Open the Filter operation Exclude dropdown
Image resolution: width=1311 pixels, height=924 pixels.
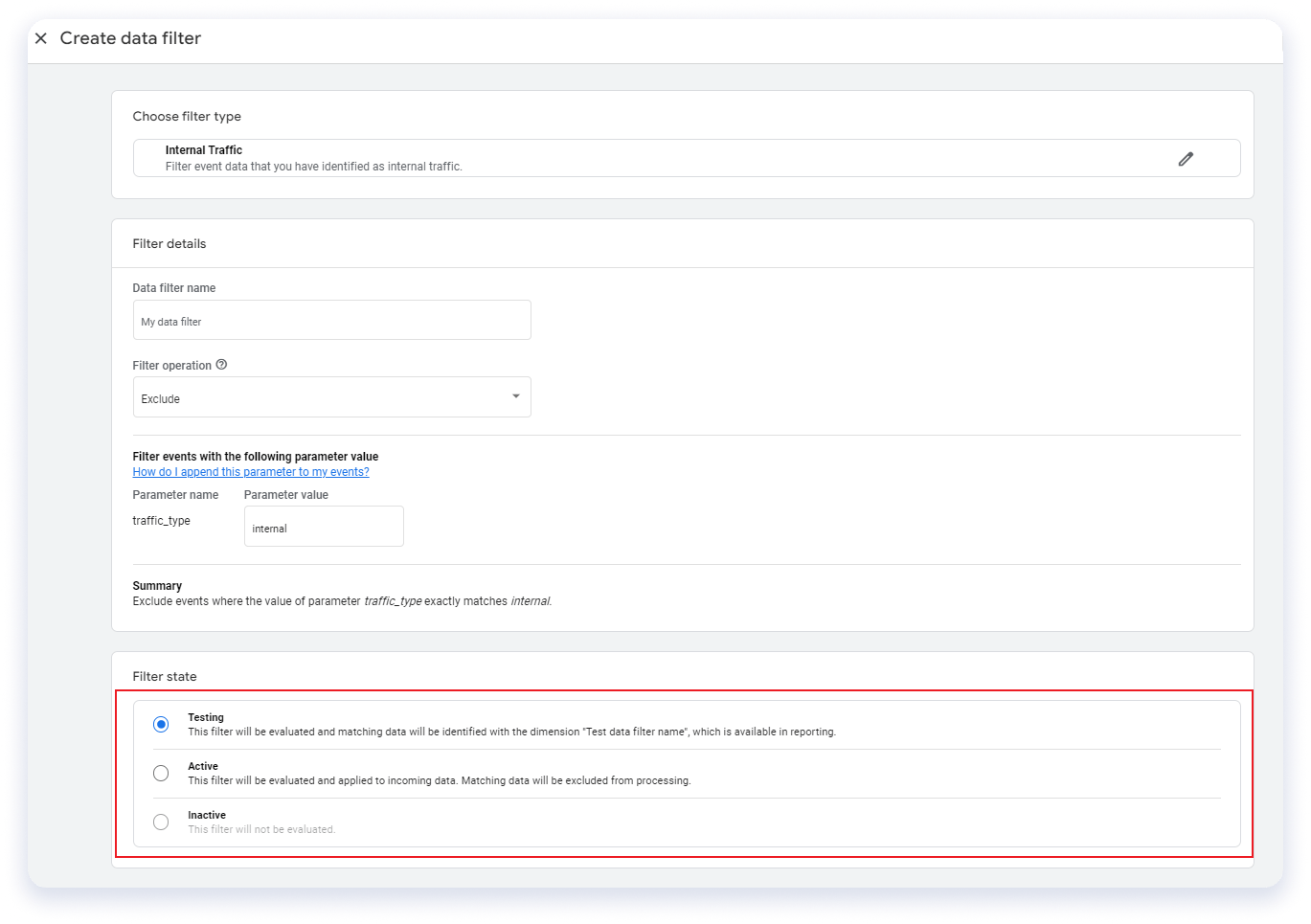[x=331, y=397]
